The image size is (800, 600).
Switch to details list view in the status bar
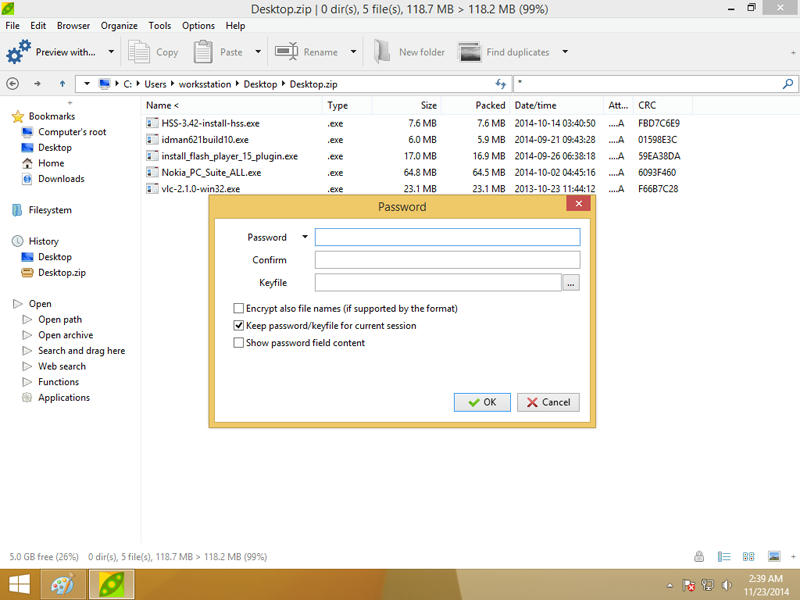coord(724,557)
